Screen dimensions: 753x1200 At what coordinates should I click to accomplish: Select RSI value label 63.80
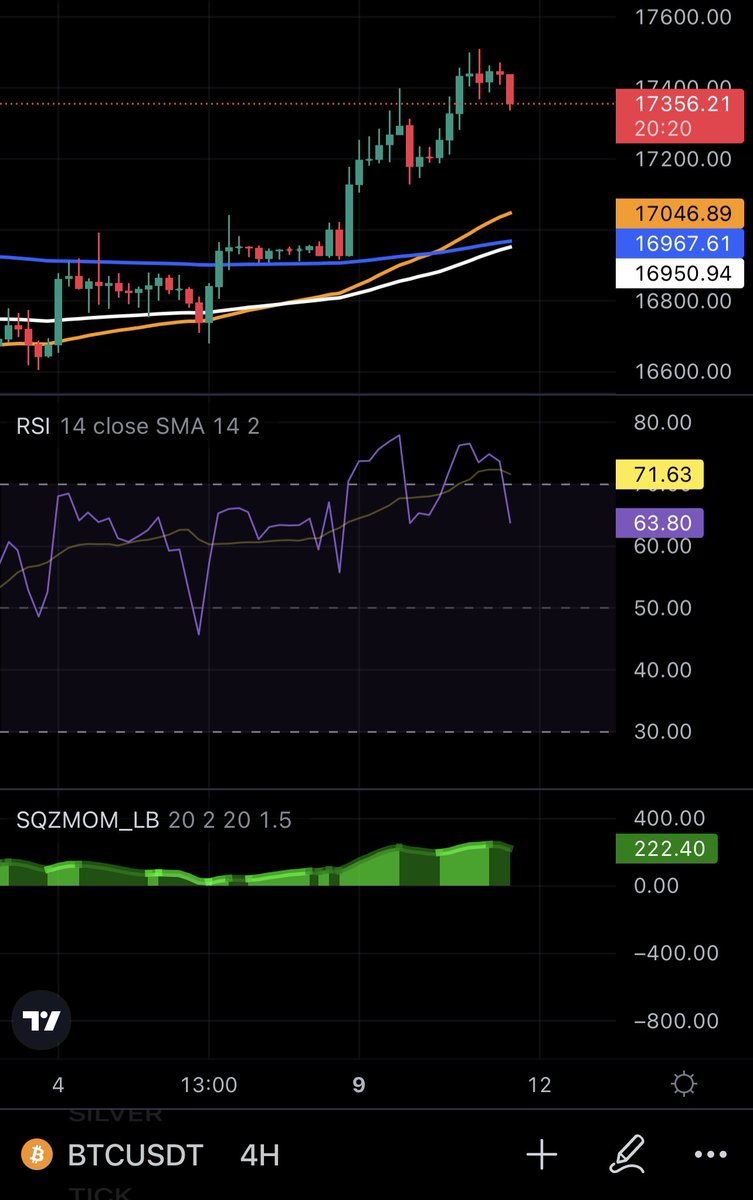pos(660,522)
